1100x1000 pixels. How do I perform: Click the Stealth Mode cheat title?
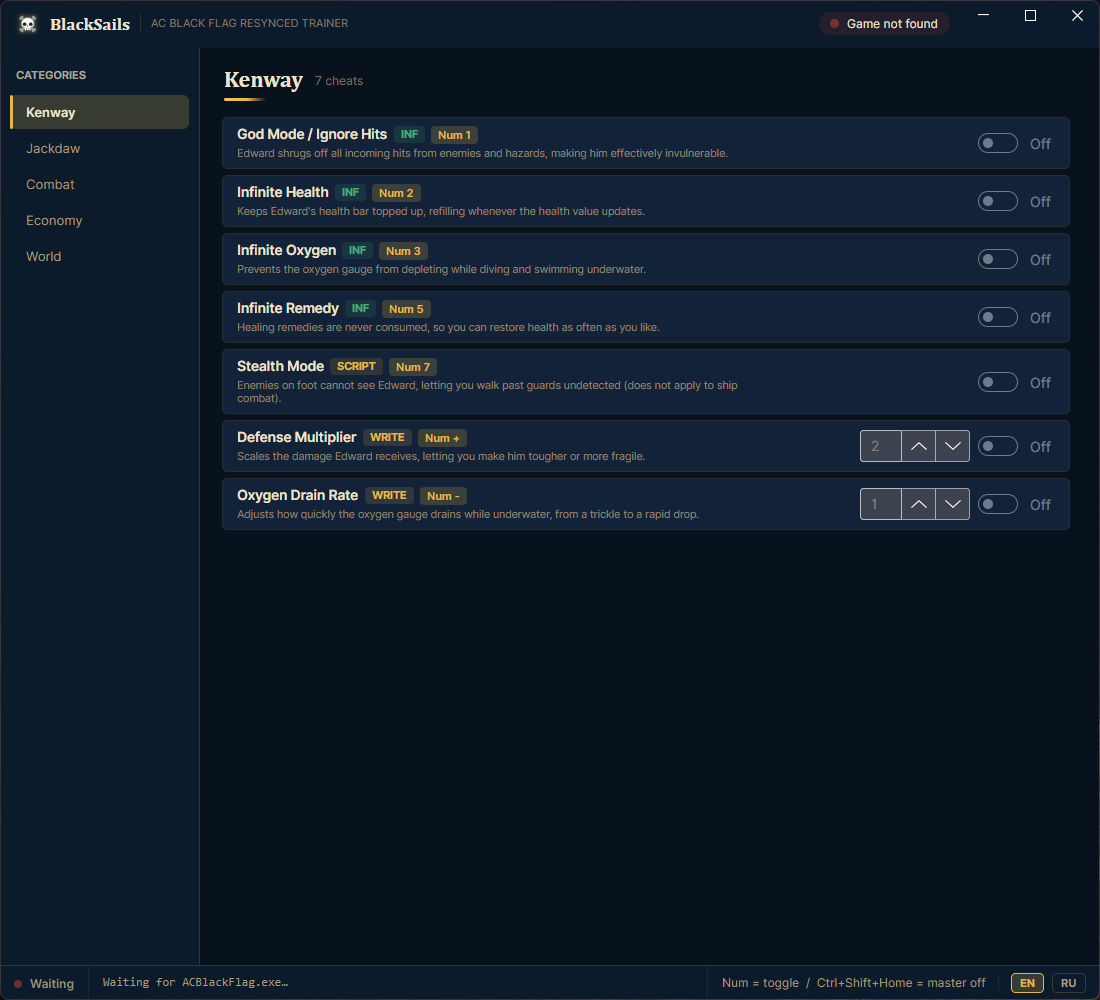click(x=280, y=366)
